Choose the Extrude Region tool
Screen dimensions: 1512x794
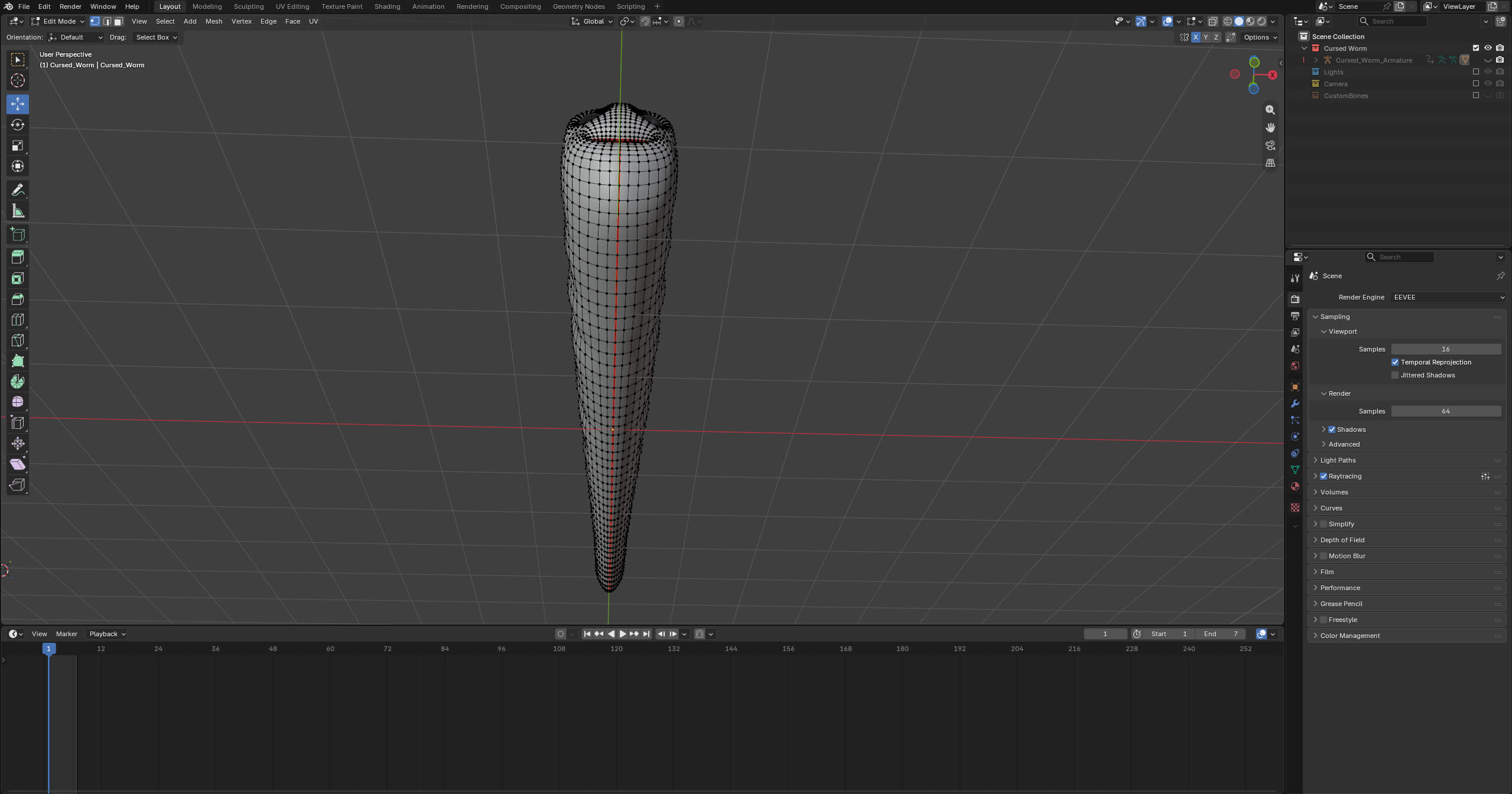click(18, 257)
